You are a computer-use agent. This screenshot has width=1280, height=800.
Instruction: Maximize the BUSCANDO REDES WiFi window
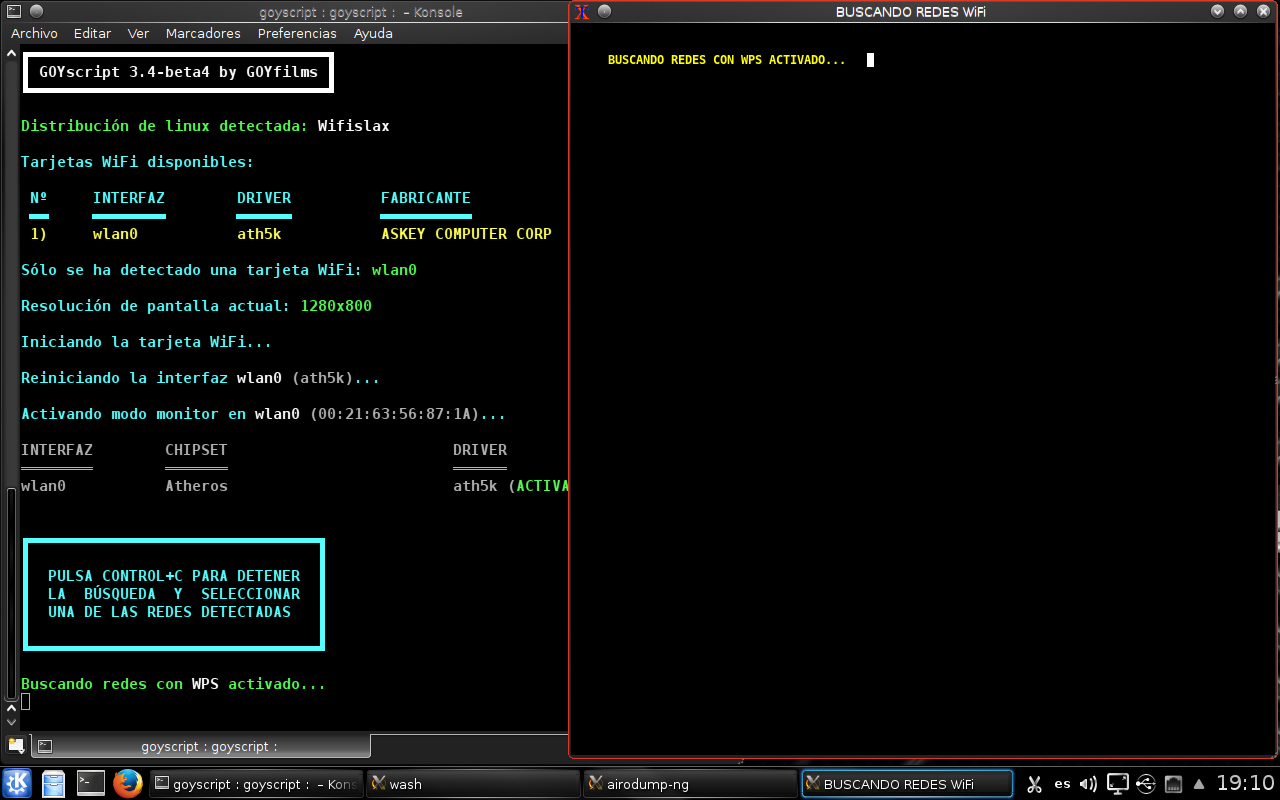(1240, 11)
